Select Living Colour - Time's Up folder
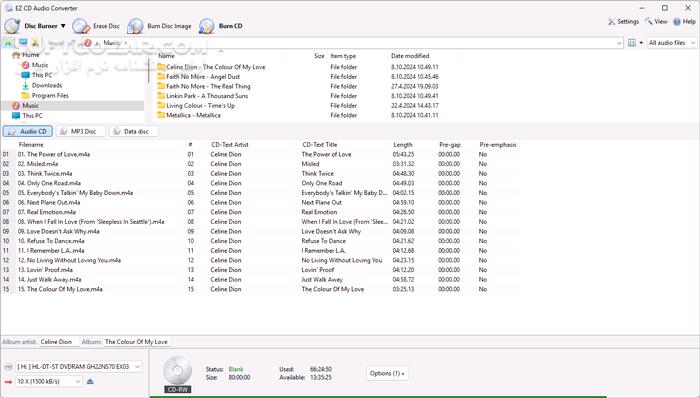This screenshot has width=700, height=398. pyautogui.click(x=196, y=106)
